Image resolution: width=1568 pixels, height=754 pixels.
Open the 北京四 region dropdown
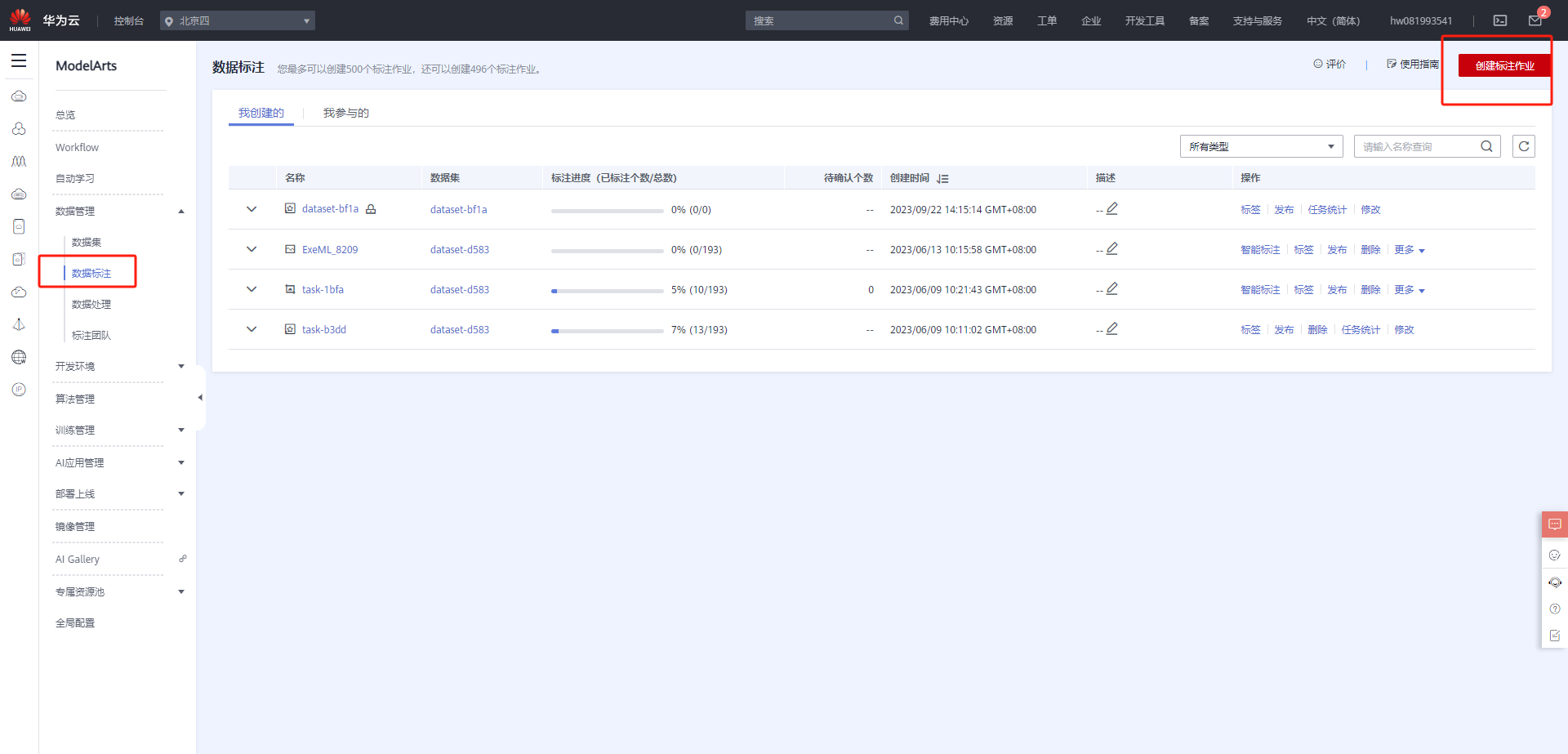point(238,20)
